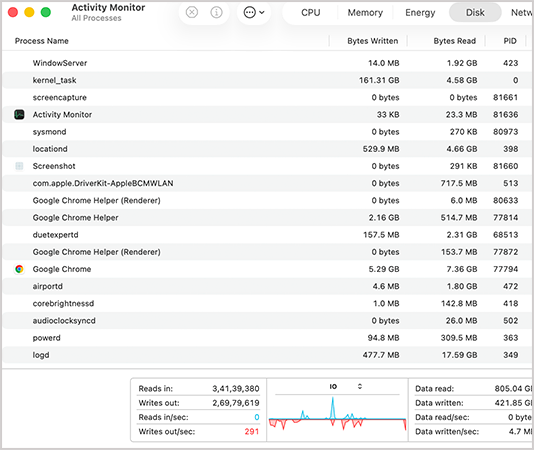
Task: Switch to the Memory tab
Action: point(365,13)
